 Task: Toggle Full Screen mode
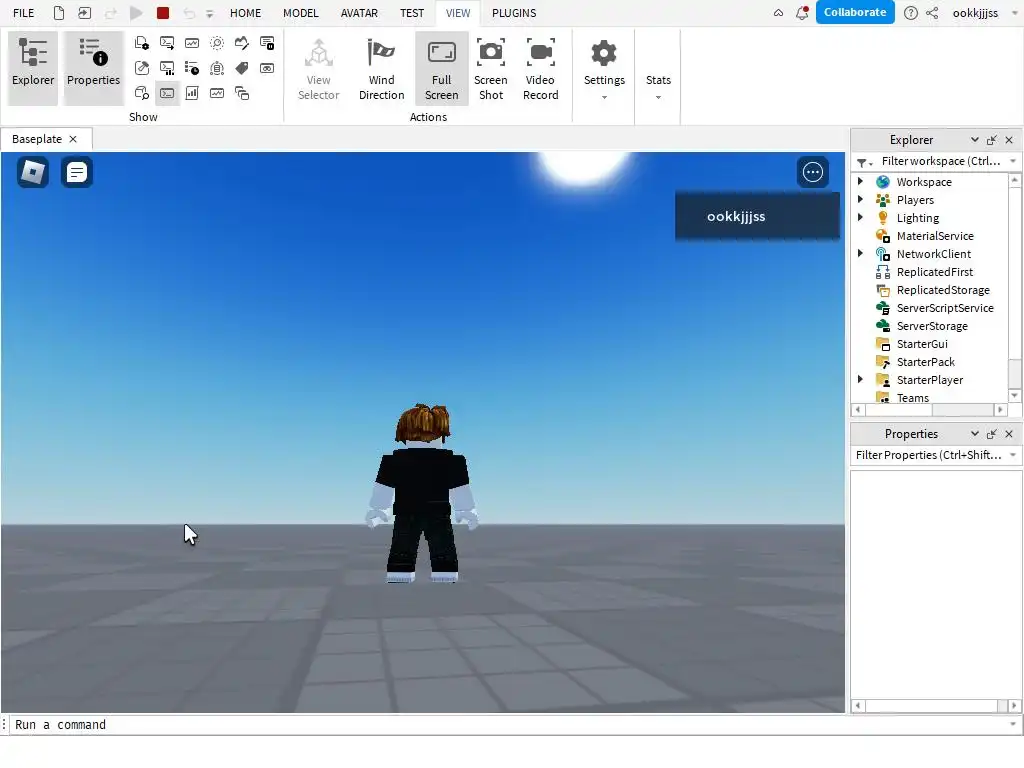tap(441, 69)
